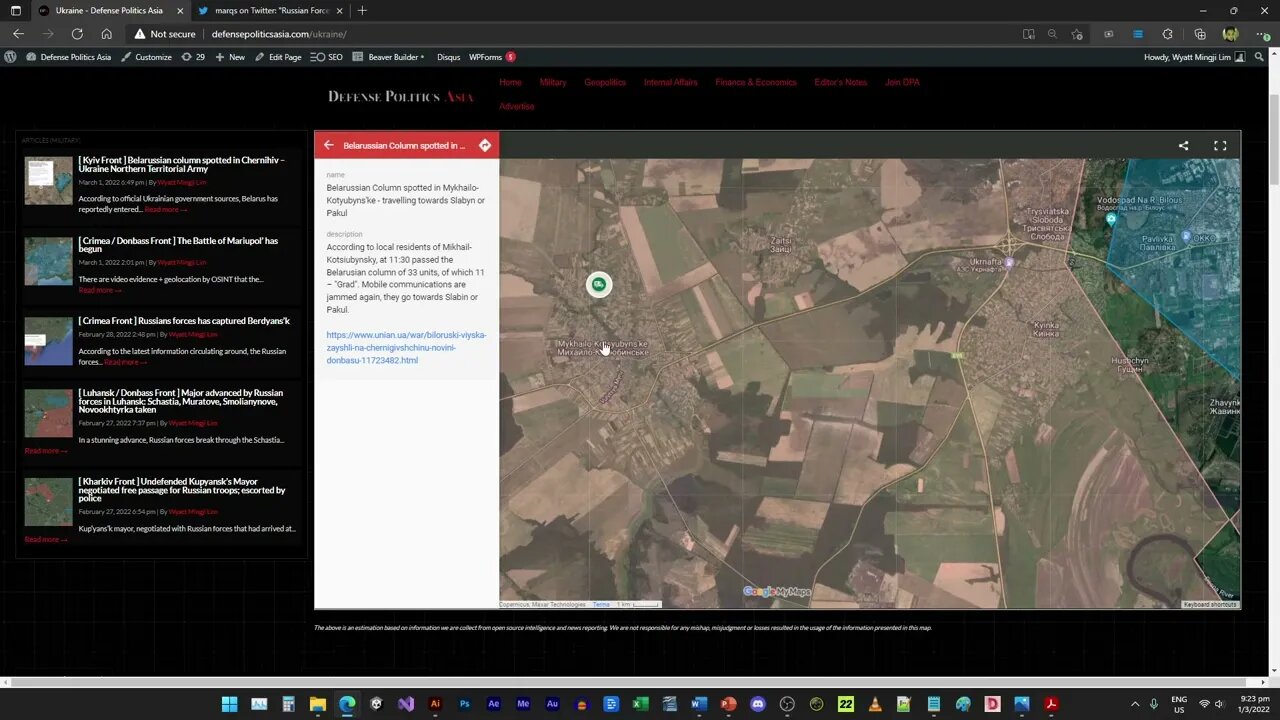Image resolution: width=1280 pixels, height=720 pixels.
Task: Open Word from the taskbar
Action: point(699,704)
